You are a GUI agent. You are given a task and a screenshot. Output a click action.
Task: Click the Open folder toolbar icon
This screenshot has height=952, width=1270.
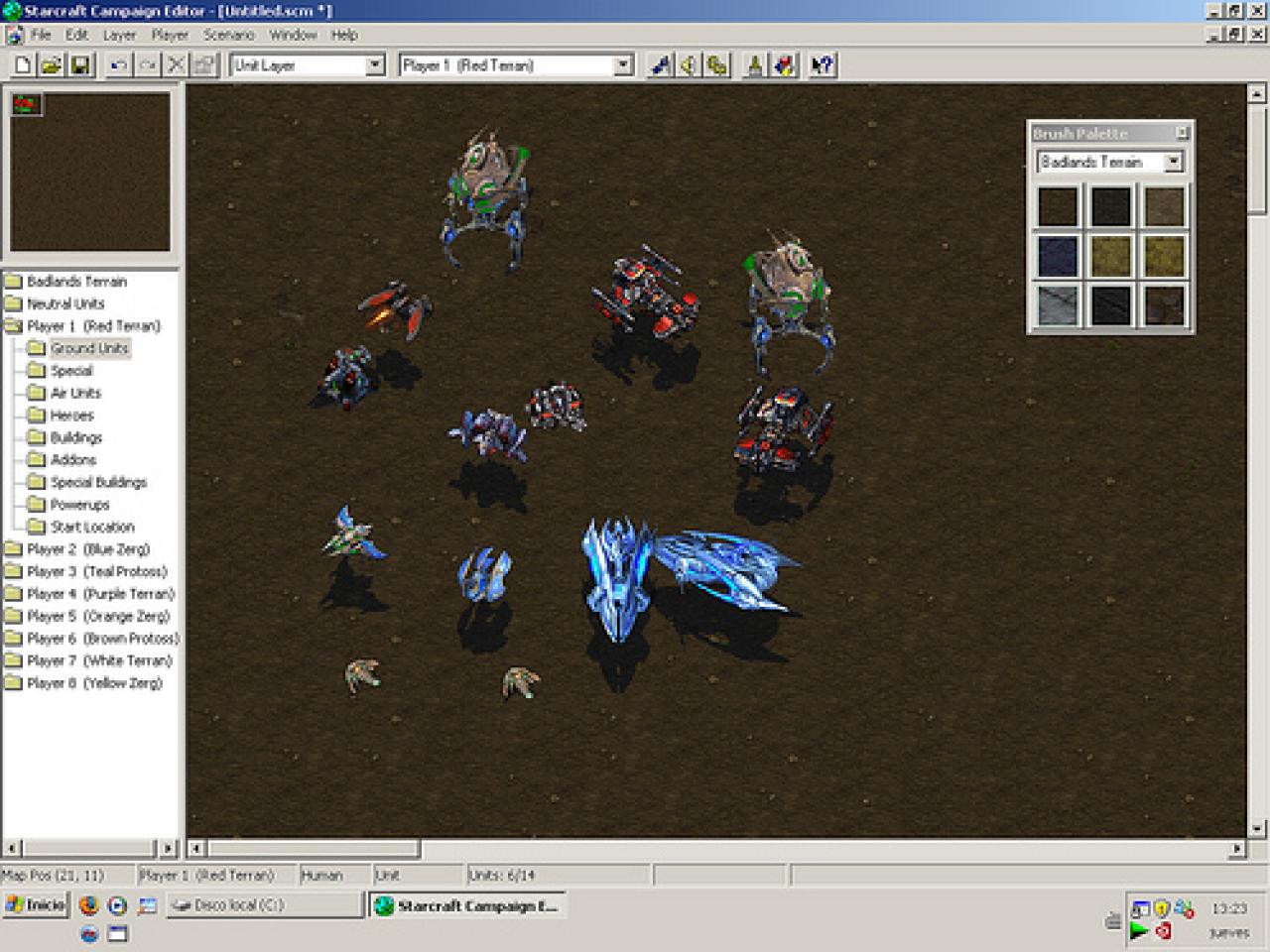point(52,65)
